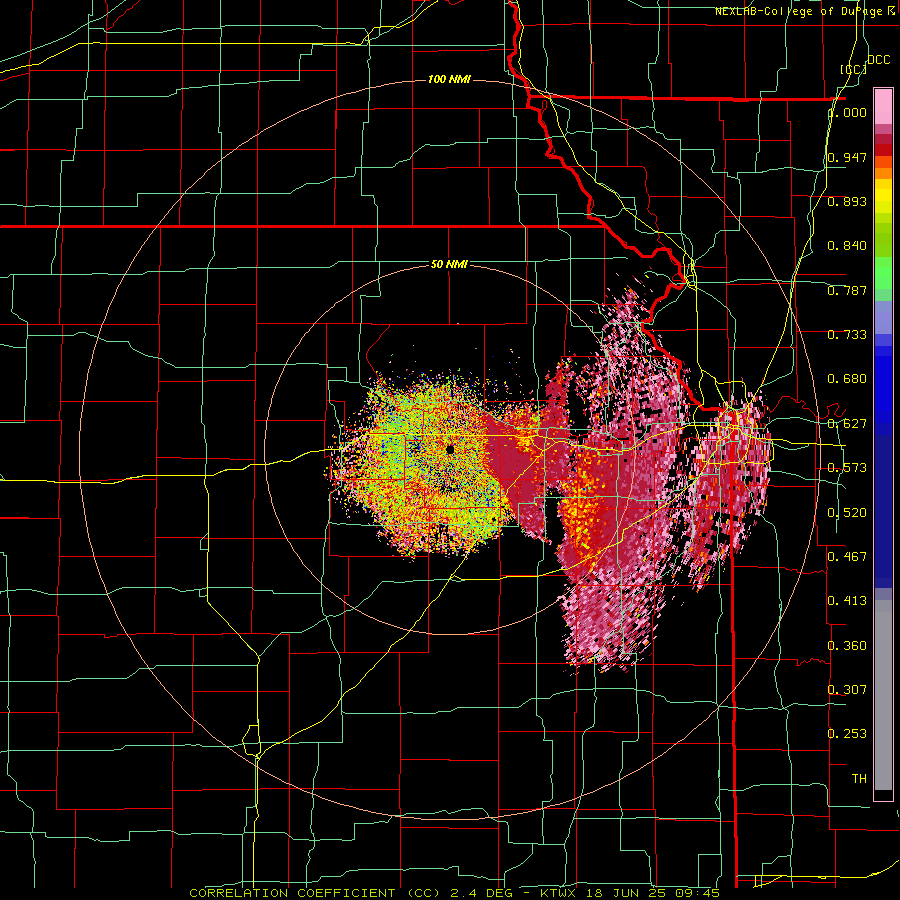This screenshot has width=900, height=900.
Task: Click the DCC label above the color scale
Action: click(x=878, y=60)
